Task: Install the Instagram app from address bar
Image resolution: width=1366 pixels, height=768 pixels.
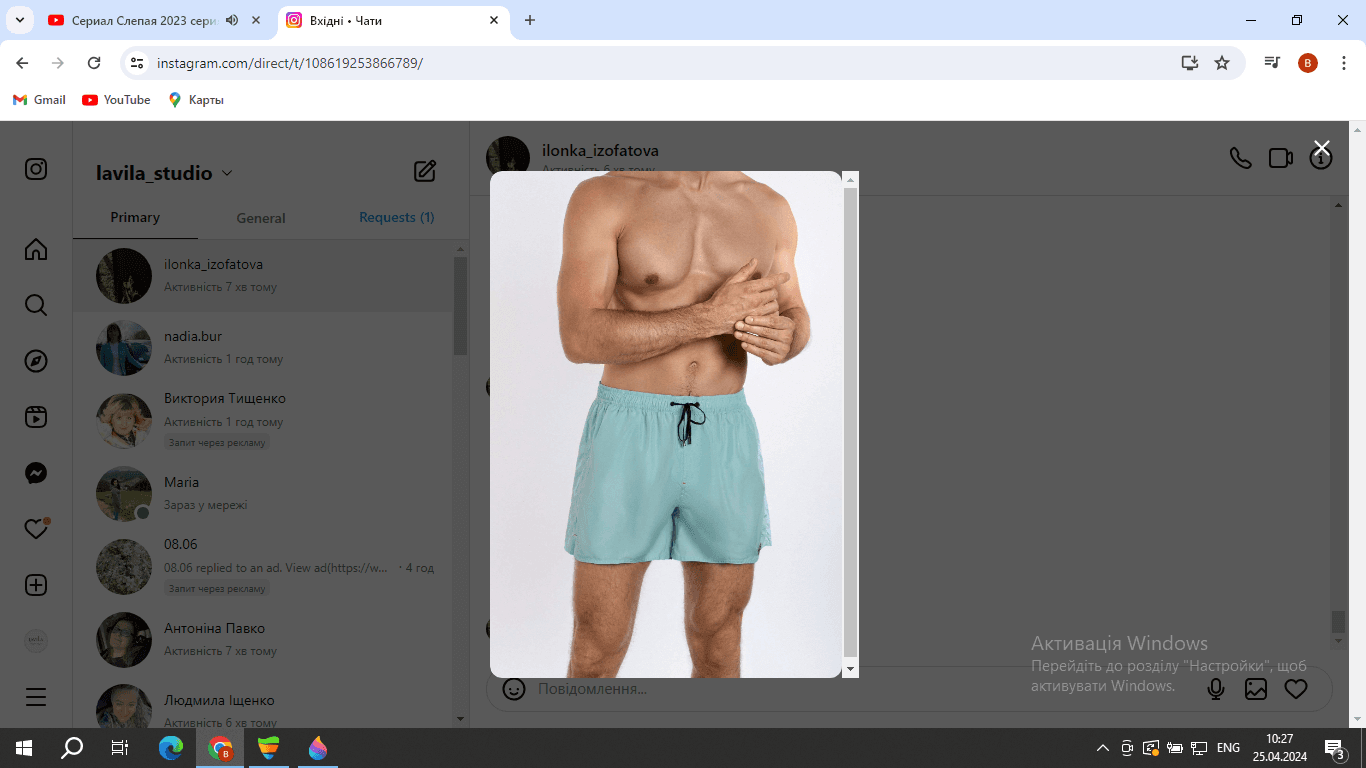Action: [1189, 63]
